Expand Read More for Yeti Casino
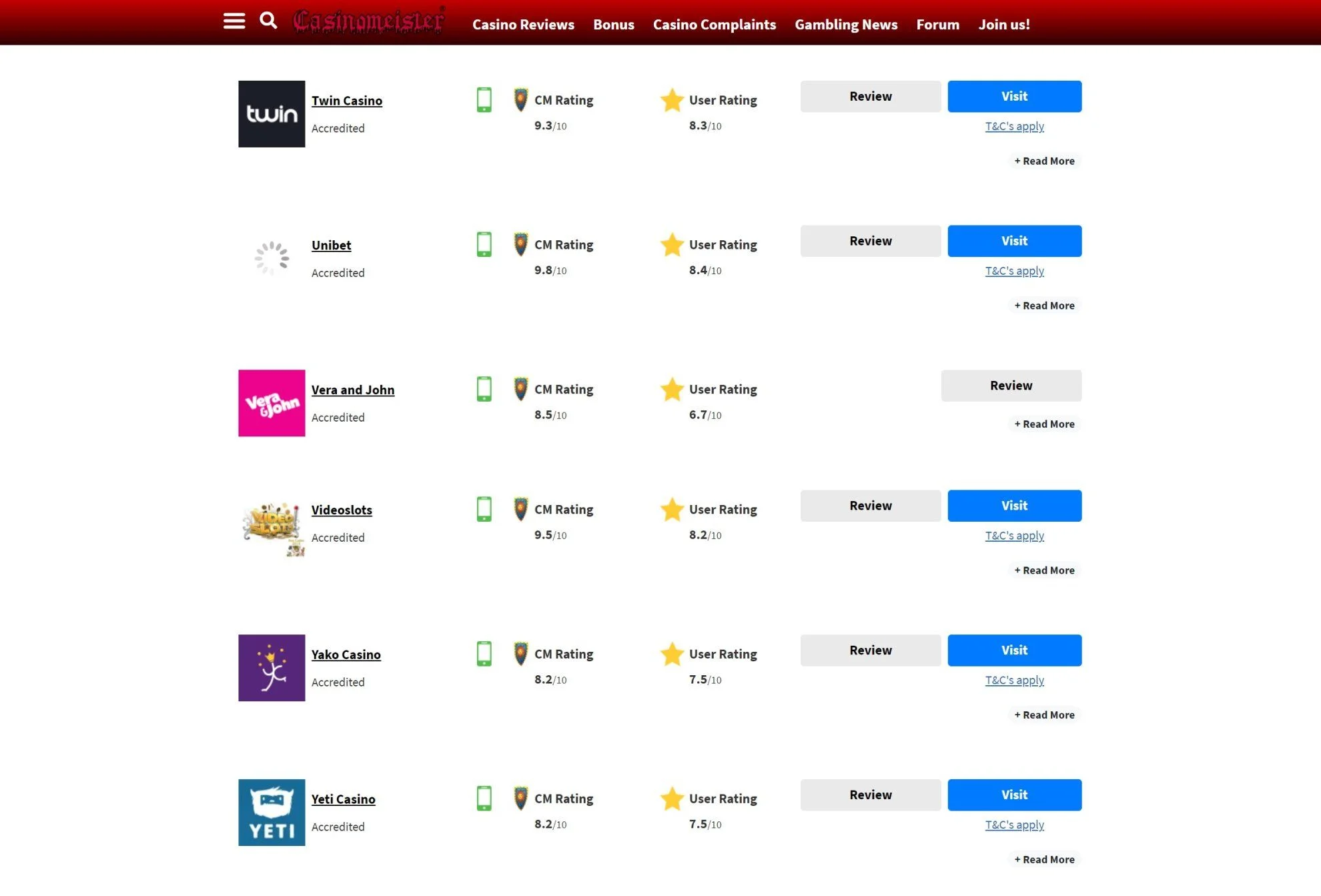This screenshot has width=1321, height=896. point(1044,859)
